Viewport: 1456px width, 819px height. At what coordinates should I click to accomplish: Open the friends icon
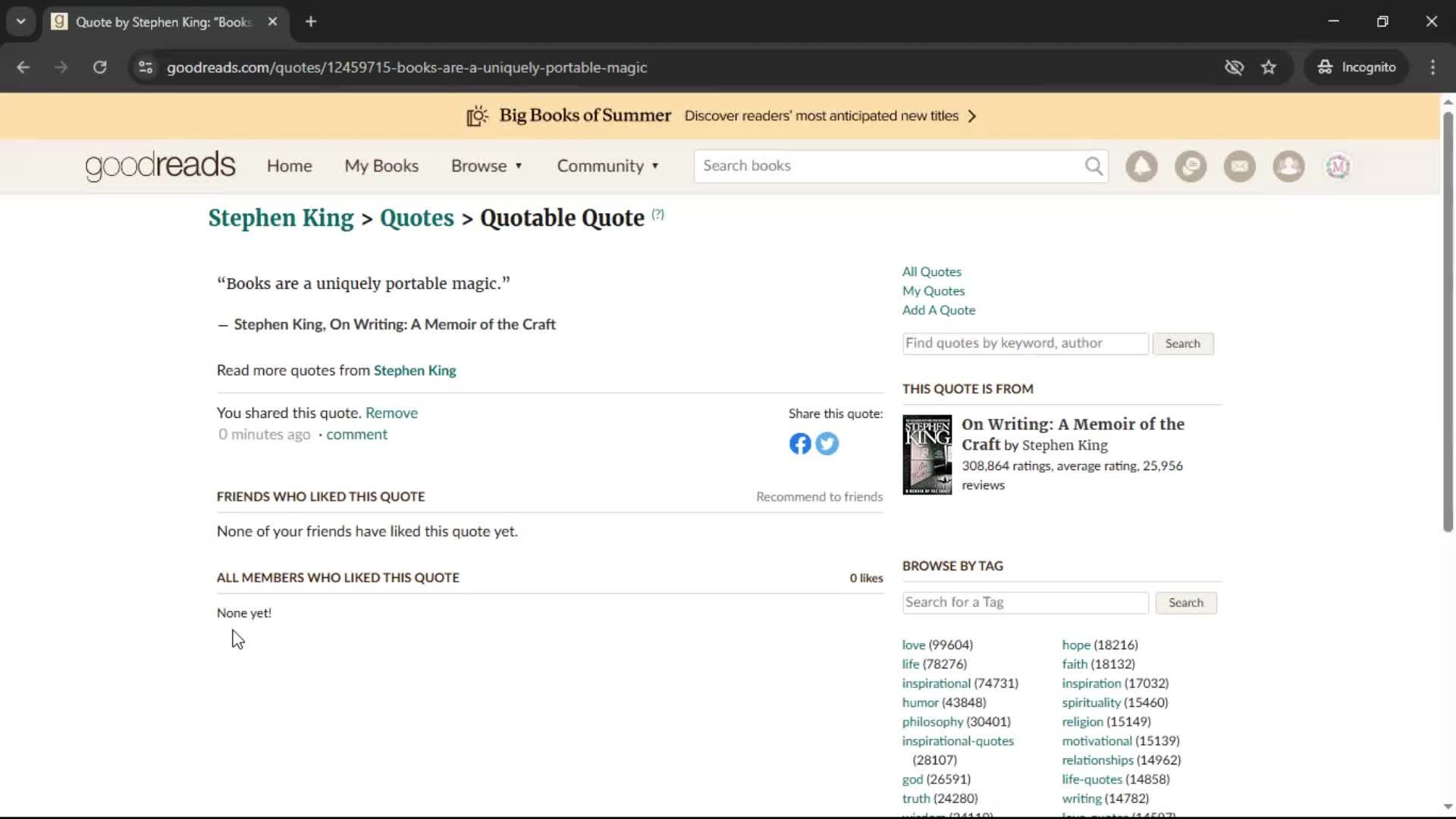tap(1288, 166)
